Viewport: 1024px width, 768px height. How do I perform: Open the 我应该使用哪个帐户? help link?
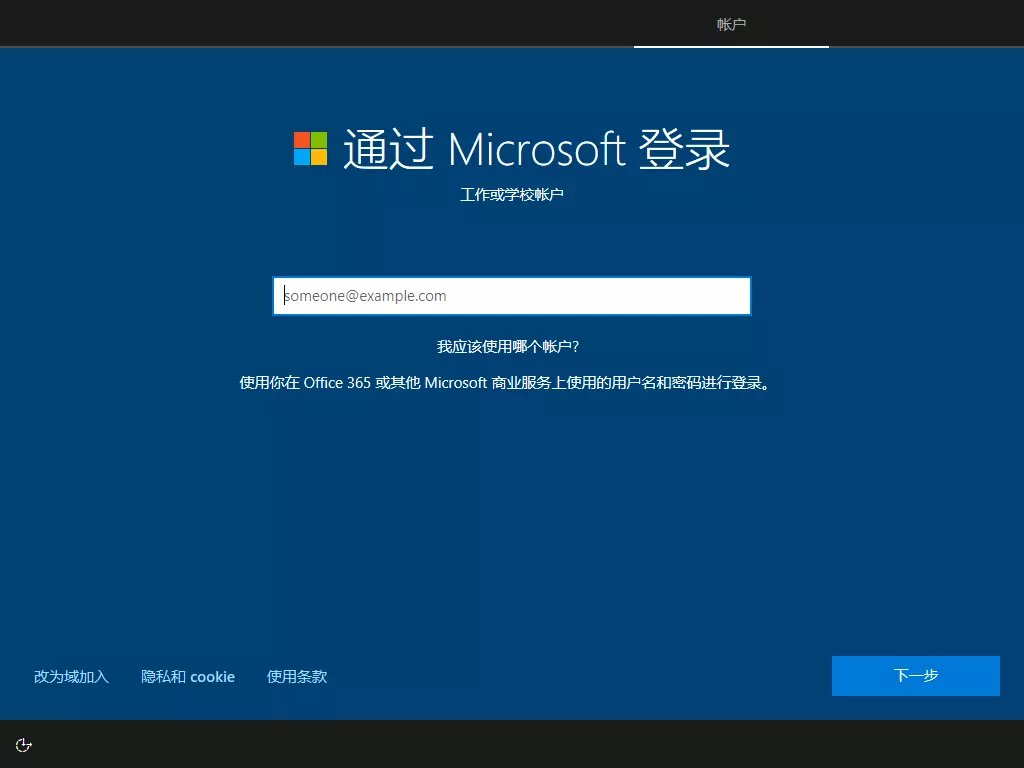click(x=507, y=346)
